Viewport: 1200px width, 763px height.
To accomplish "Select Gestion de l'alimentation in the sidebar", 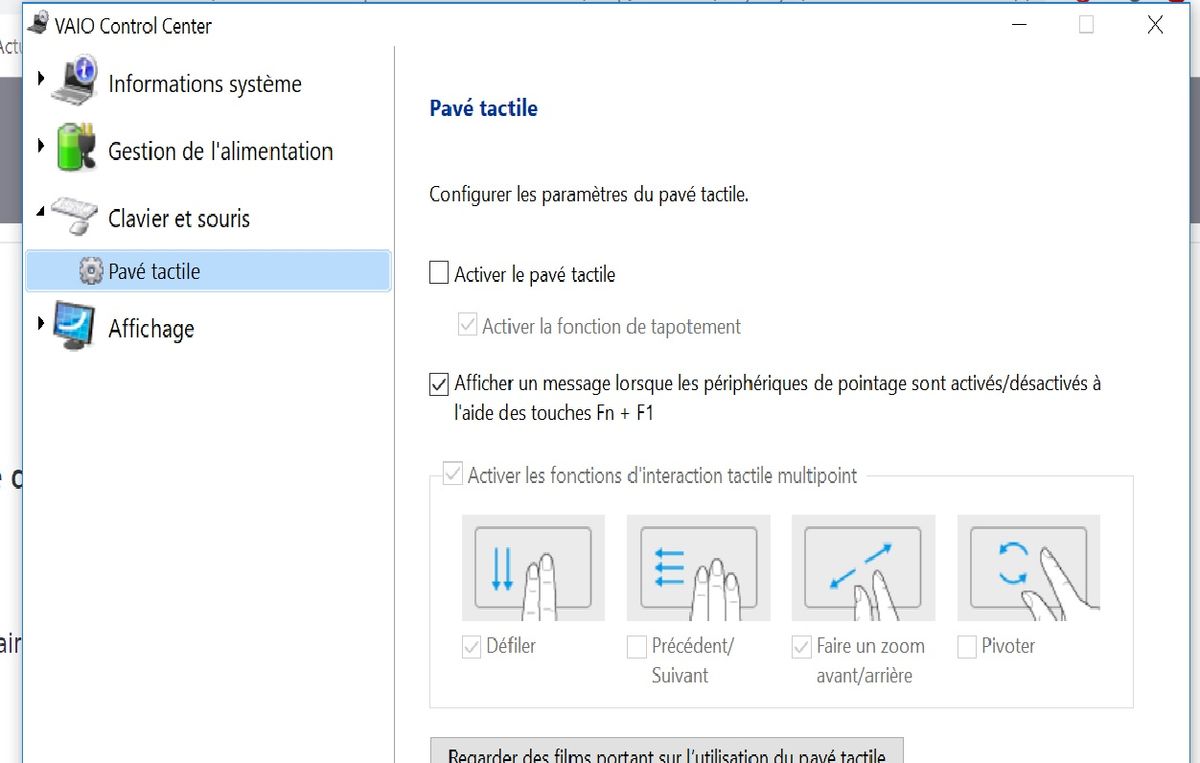I will click(x=220, y=151).
